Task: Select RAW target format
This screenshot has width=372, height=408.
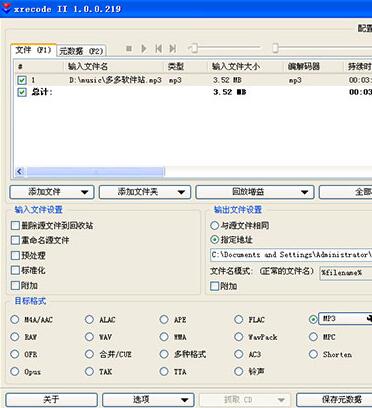Action: point(15,337)
